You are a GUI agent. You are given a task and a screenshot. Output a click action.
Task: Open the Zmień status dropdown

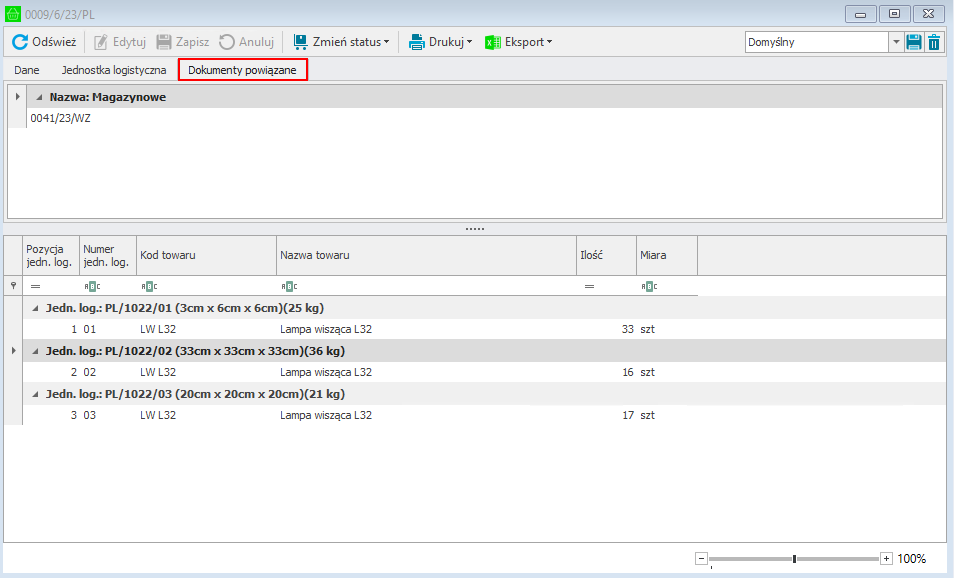(341, 42)
